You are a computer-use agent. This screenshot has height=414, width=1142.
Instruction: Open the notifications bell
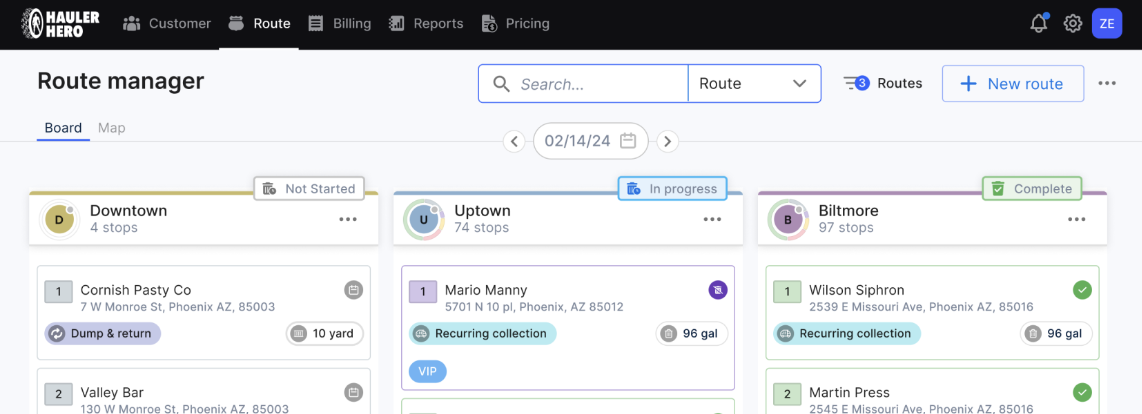(1039, 23)
